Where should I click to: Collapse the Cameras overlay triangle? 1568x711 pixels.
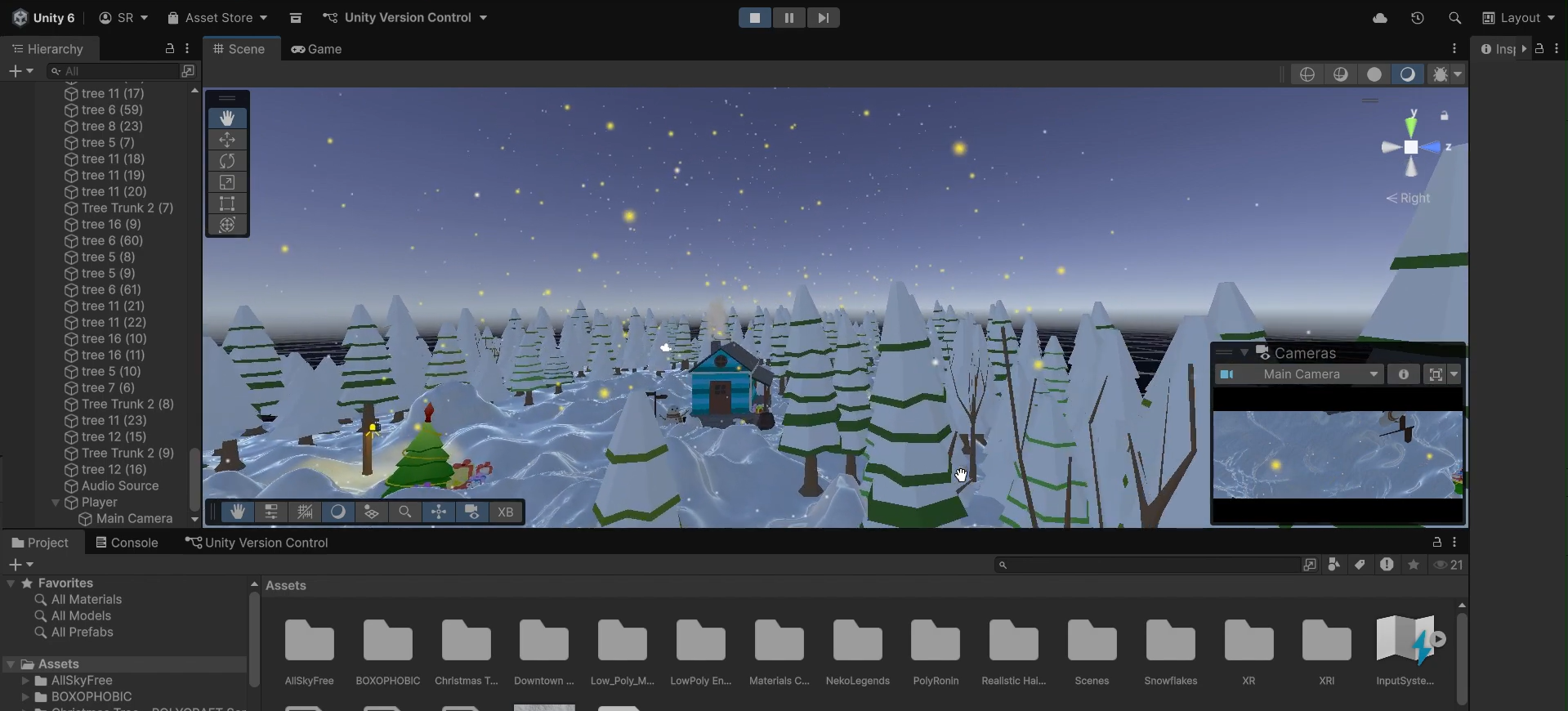pyautogui.click(x=1244, y=353)
